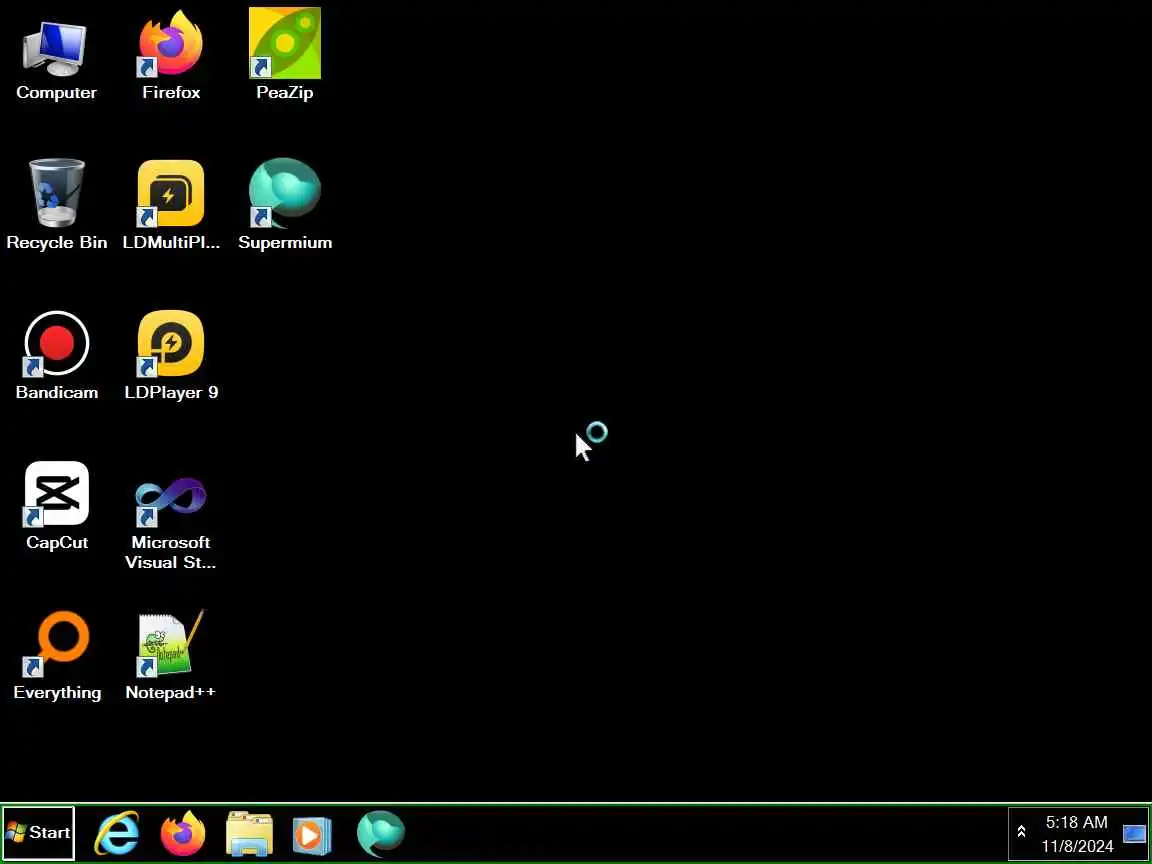Open the Start menu

coord(38,832)
